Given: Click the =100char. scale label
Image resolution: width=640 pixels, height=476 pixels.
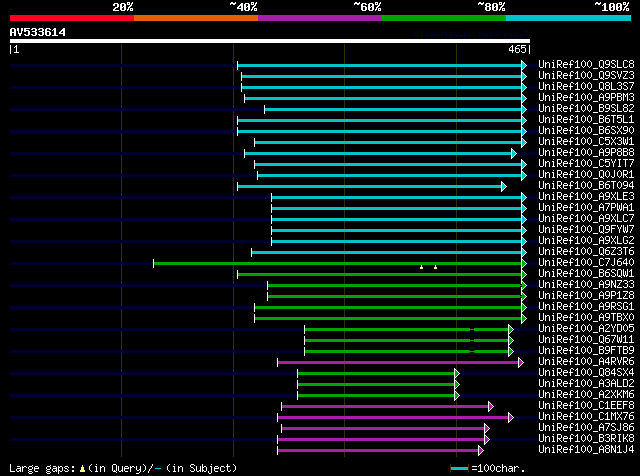Looking at the screenshot, I should (498, 468).
